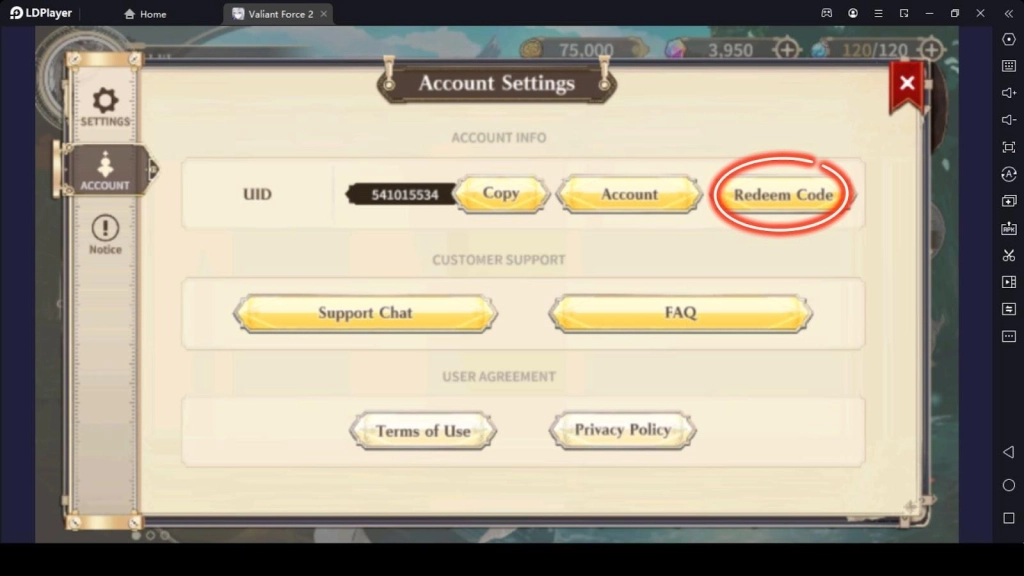Add gems with the plus icon
The image size is (1024, 576).
pos(787,50)
